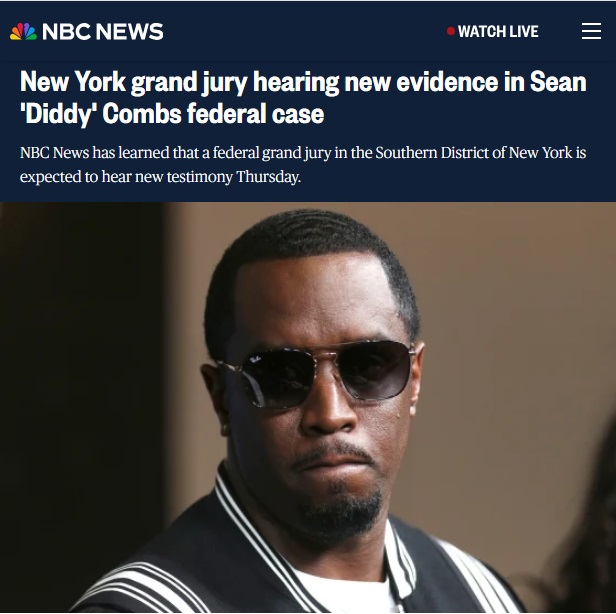Screen dimensions: 616x614
Task: Open the hamburger navigation menu
Action: [591, 31]
